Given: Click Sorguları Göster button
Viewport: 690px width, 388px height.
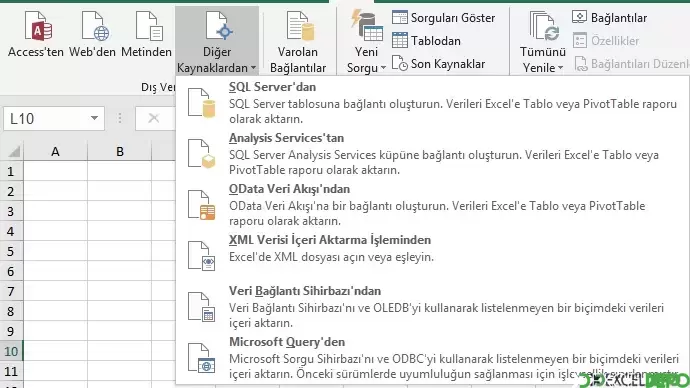Looking at the screenshot, I should pos(444,18).
